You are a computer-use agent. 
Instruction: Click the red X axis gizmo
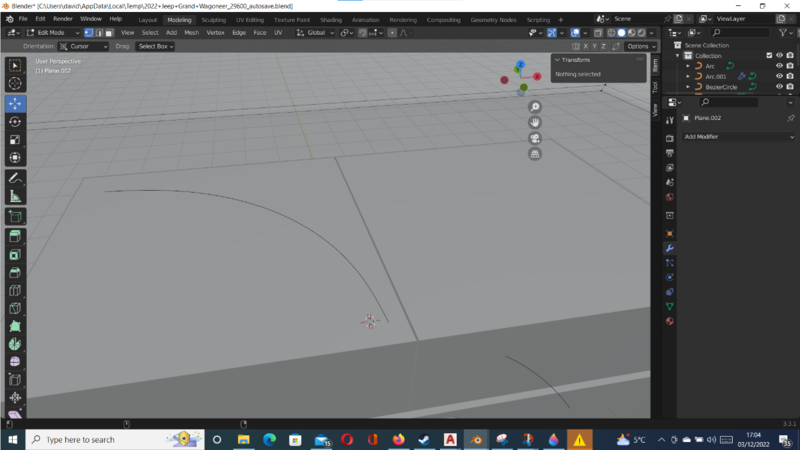pyautogui.click(x=537, y=76)
